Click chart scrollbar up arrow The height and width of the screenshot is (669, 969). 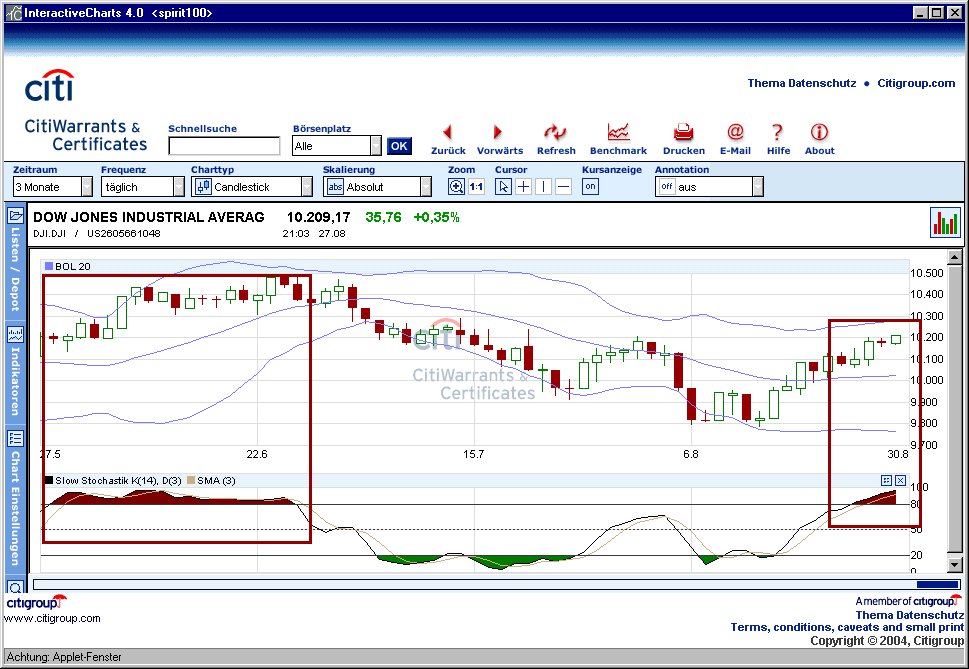(x=955, y=257)
